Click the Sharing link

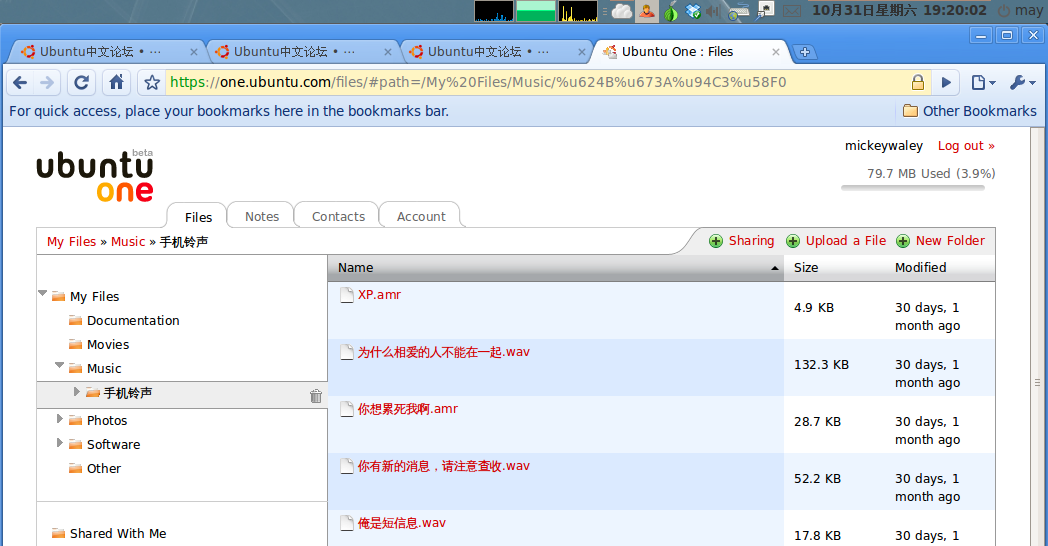[751, 241]
